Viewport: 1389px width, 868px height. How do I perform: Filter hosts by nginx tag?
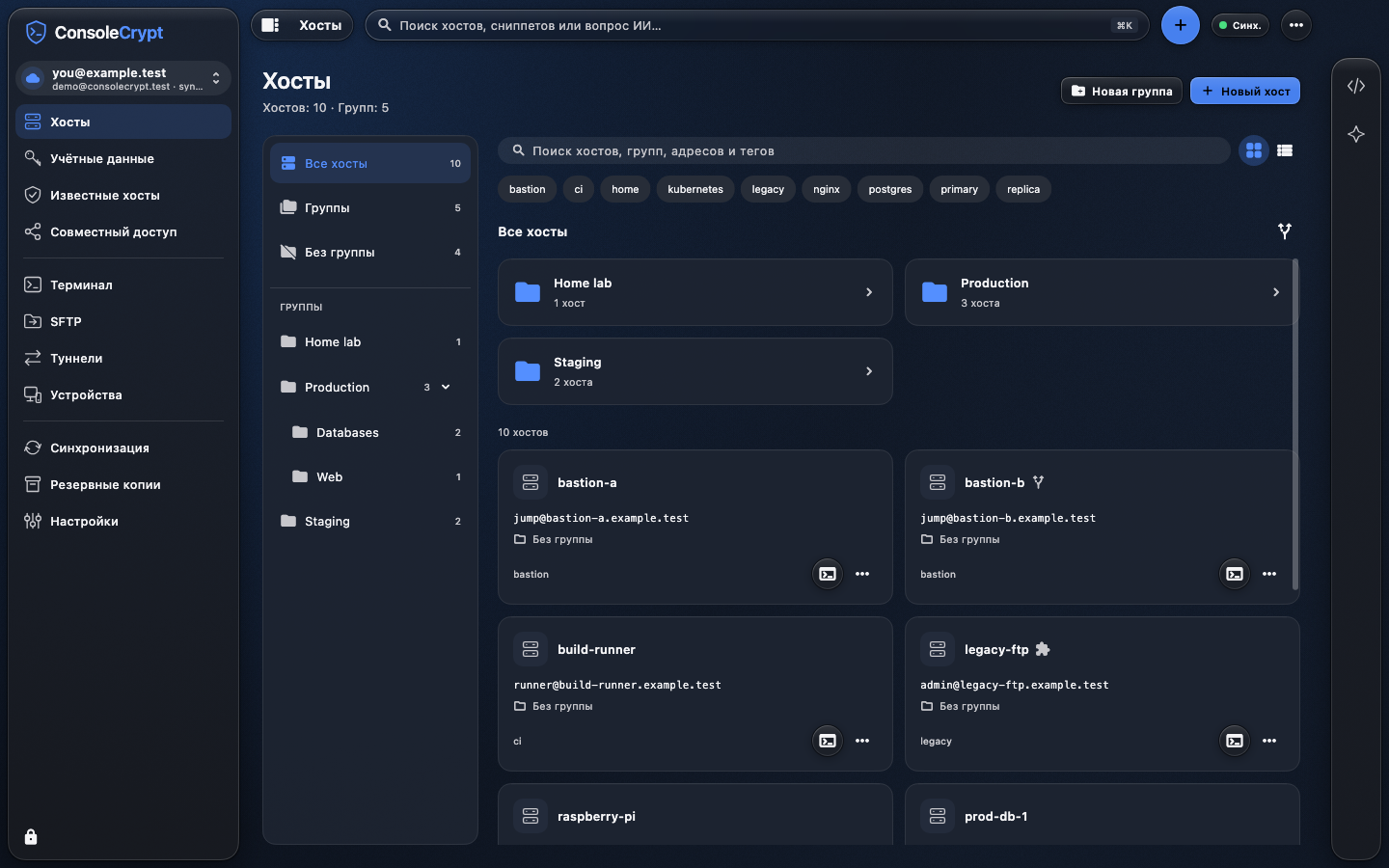pyautogui.click(x=827, y=189)
